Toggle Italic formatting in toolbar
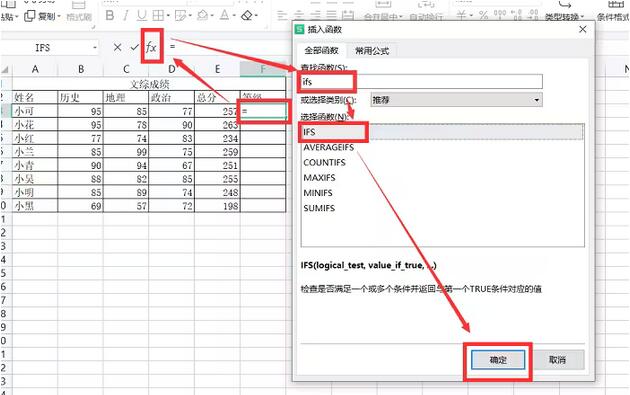 [x=126, y=16]
